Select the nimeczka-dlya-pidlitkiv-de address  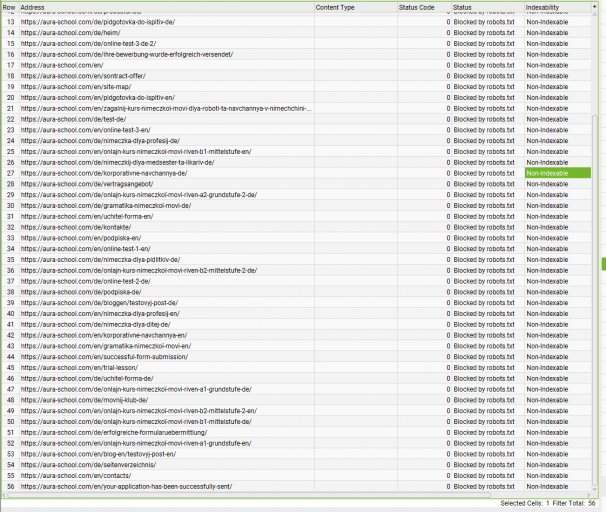click(100, 260)
